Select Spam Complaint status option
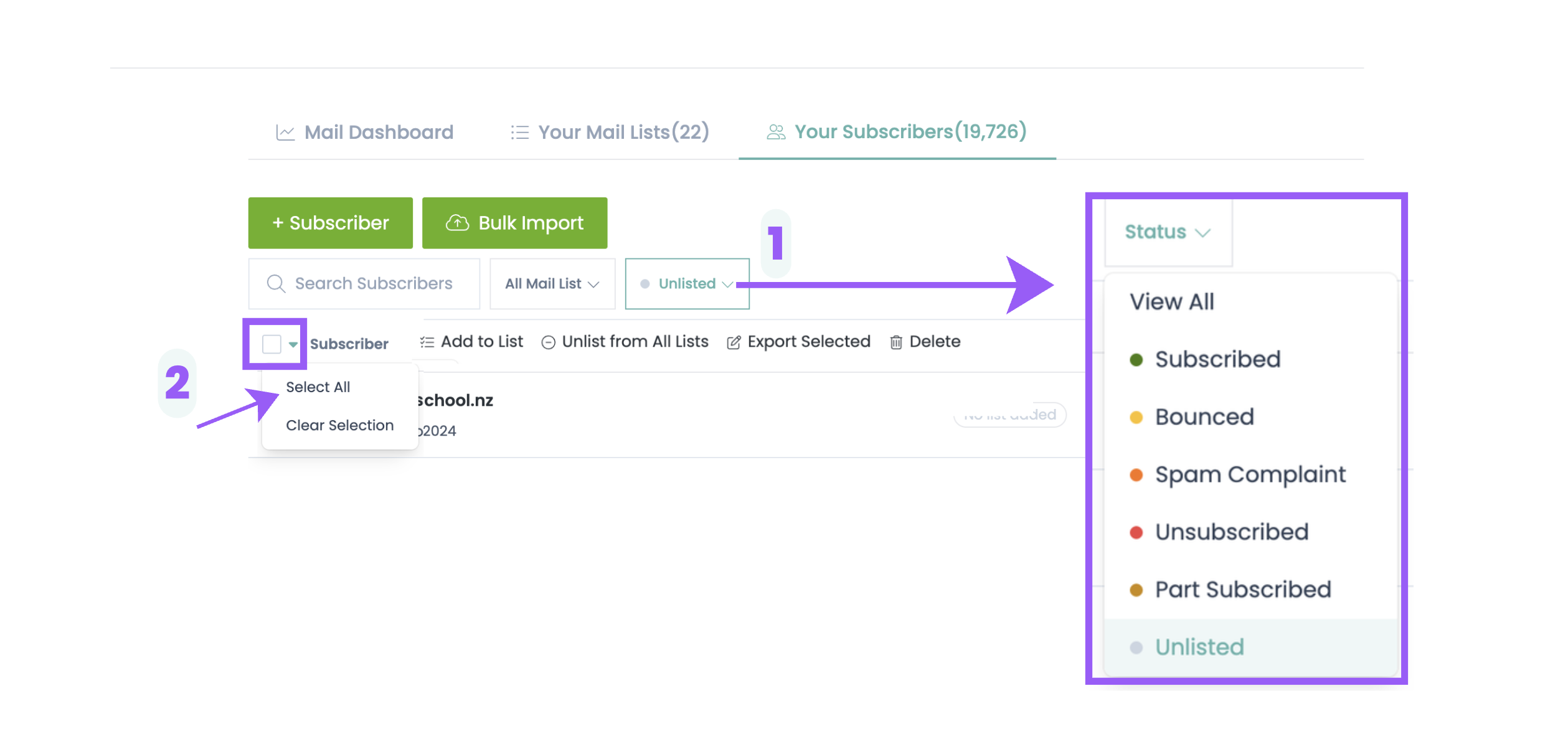Screen dimensions: 1568x752 click(x=1249, y=475)
